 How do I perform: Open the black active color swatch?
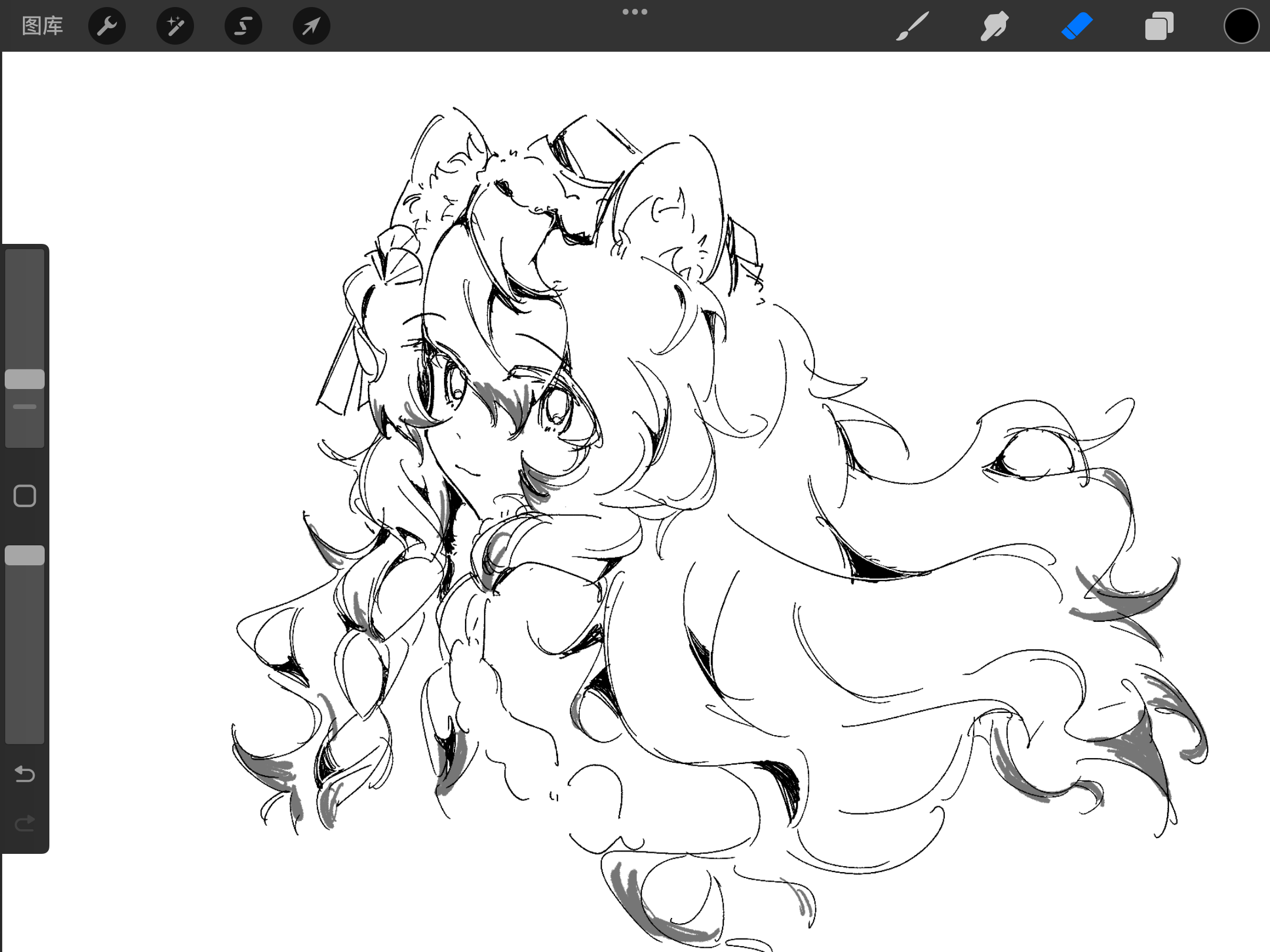[x=1241, y=26]
